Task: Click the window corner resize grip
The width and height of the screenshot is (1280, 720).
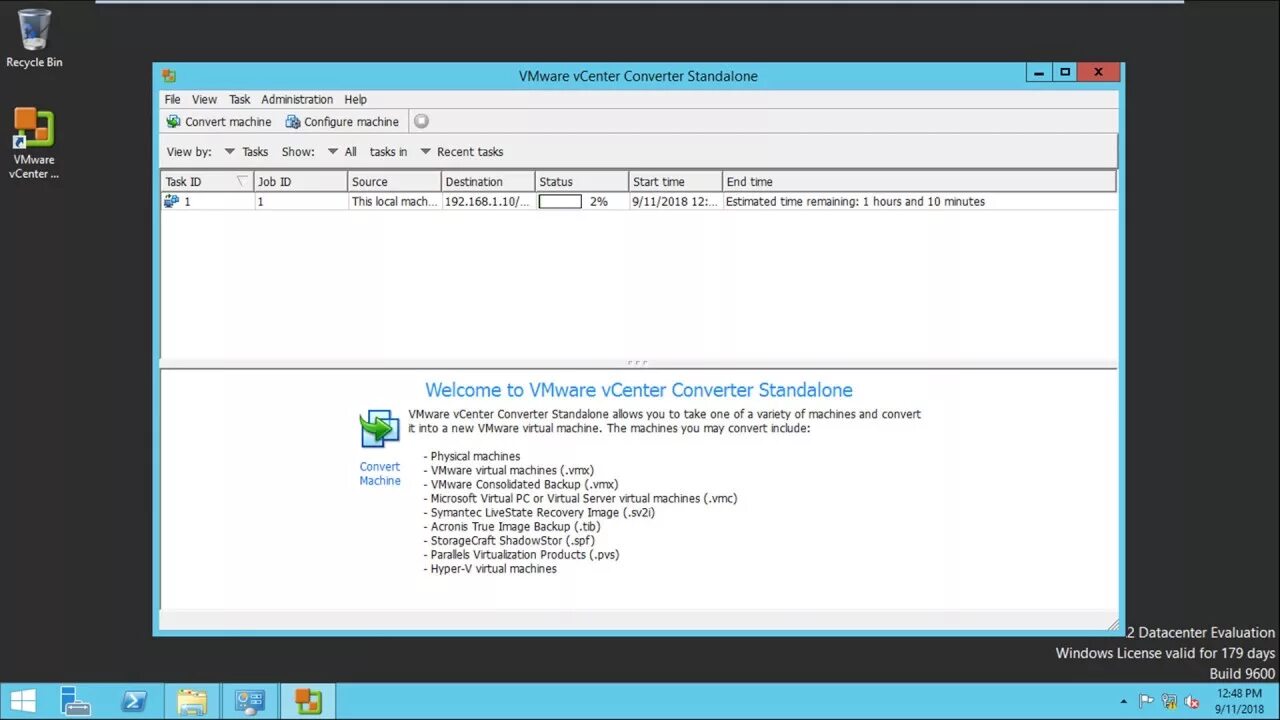Action: click(1113, 625)
